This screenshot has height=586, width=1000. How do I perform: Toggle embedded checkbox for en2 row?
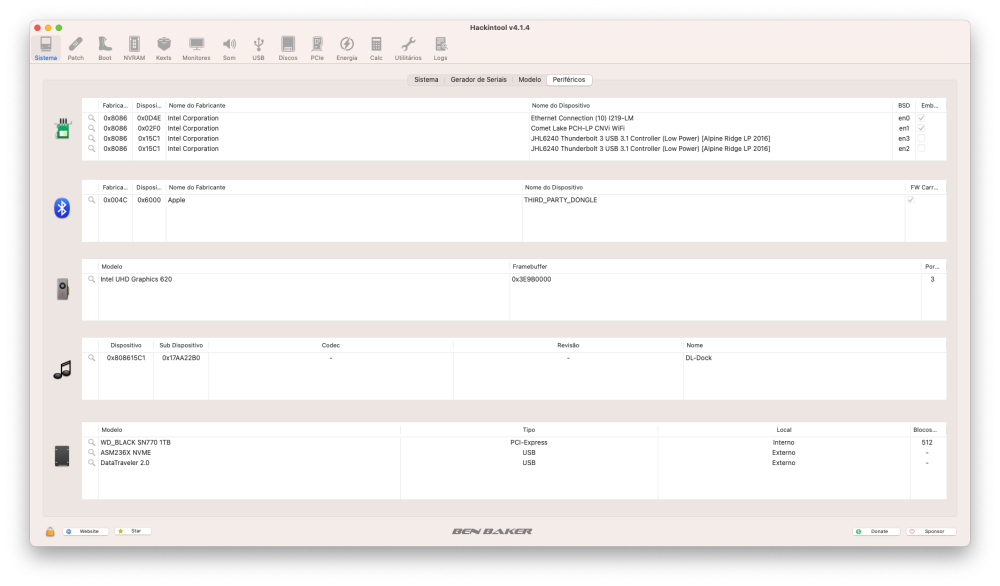[921, 149]
